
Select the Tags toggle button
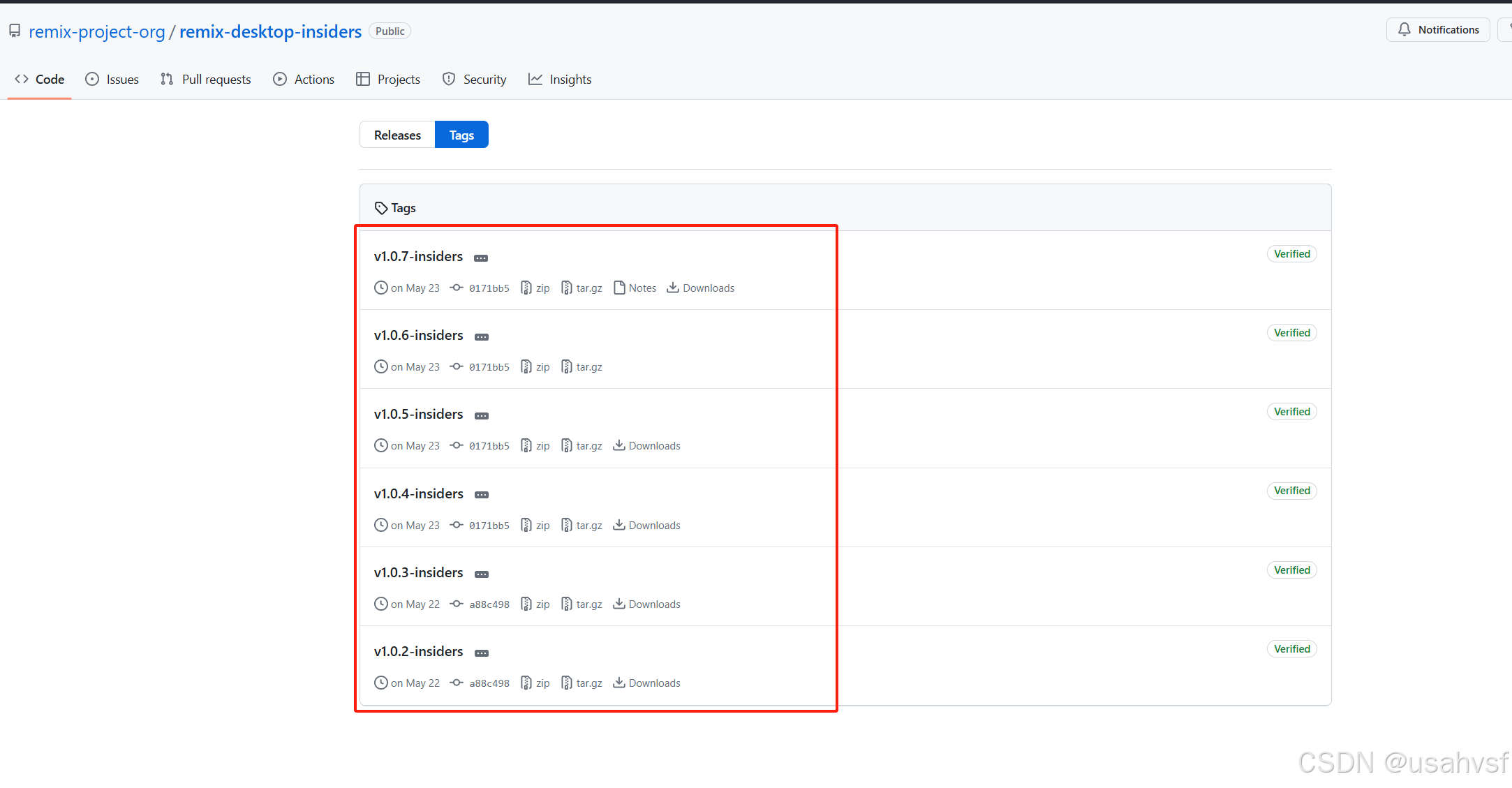click(461, 135)
